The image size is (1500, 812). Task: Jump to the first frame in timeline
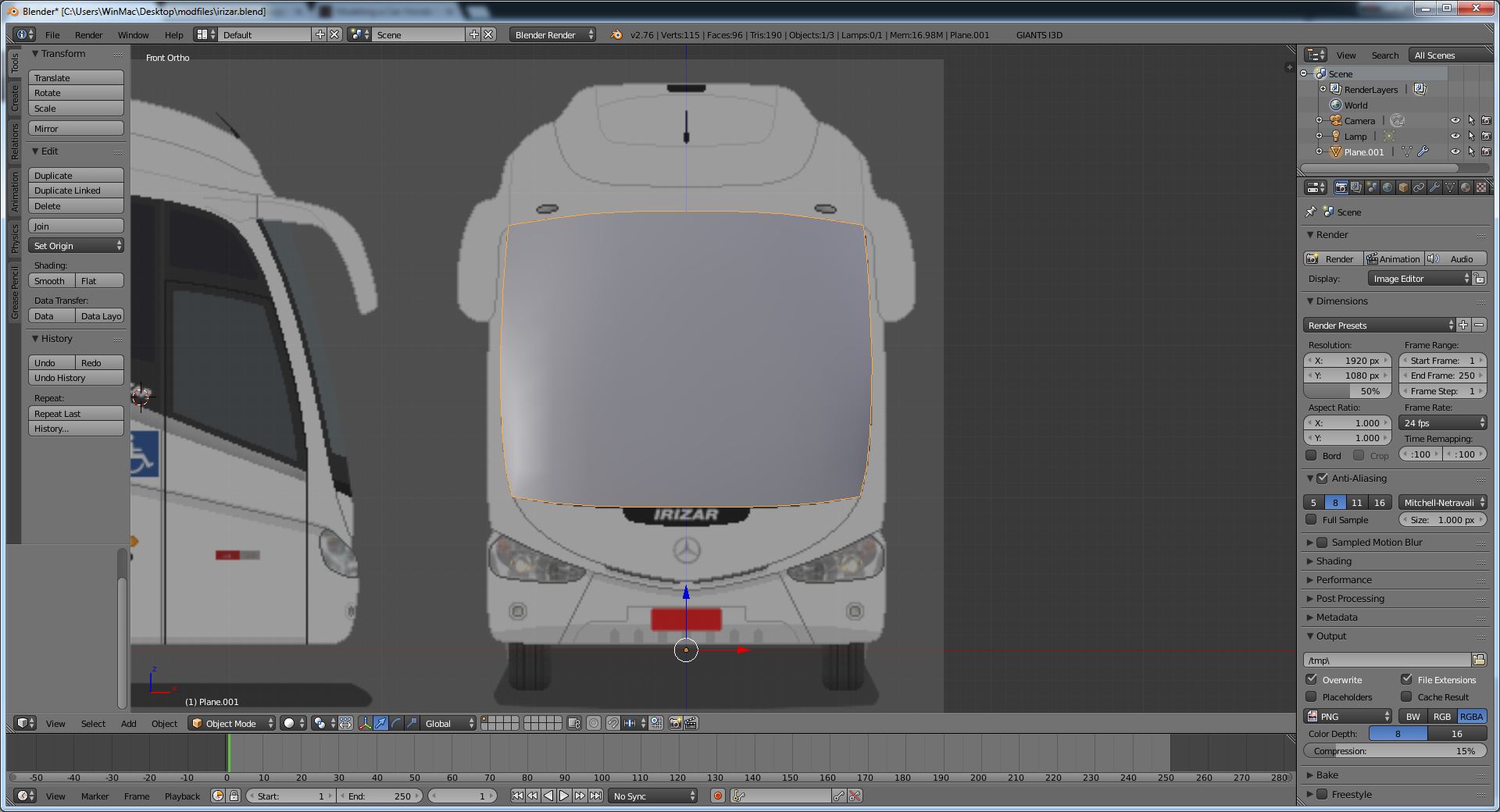pos(517,796)
